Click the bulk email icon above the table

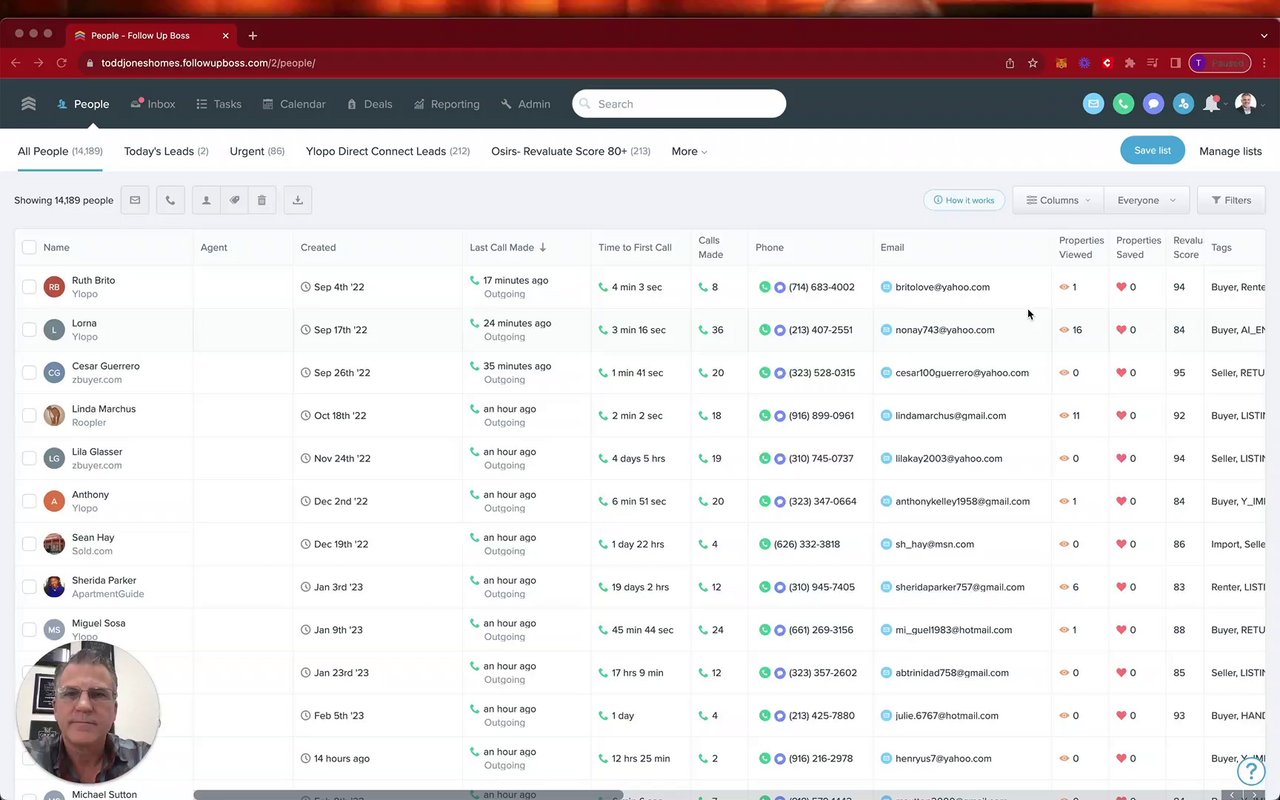coord(135,200)
